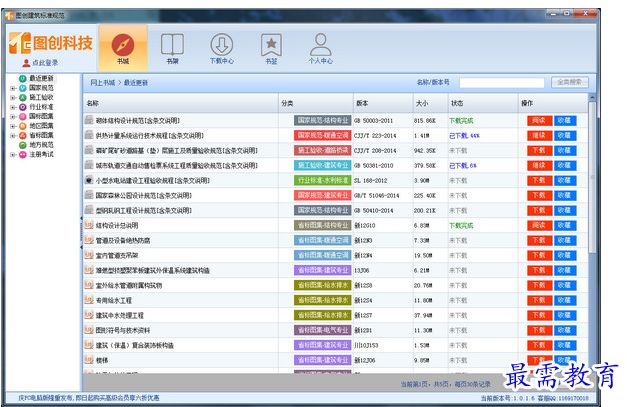The image size is (627, 407).
Task: Click the search button beside the search field
Action: [569, 82]
